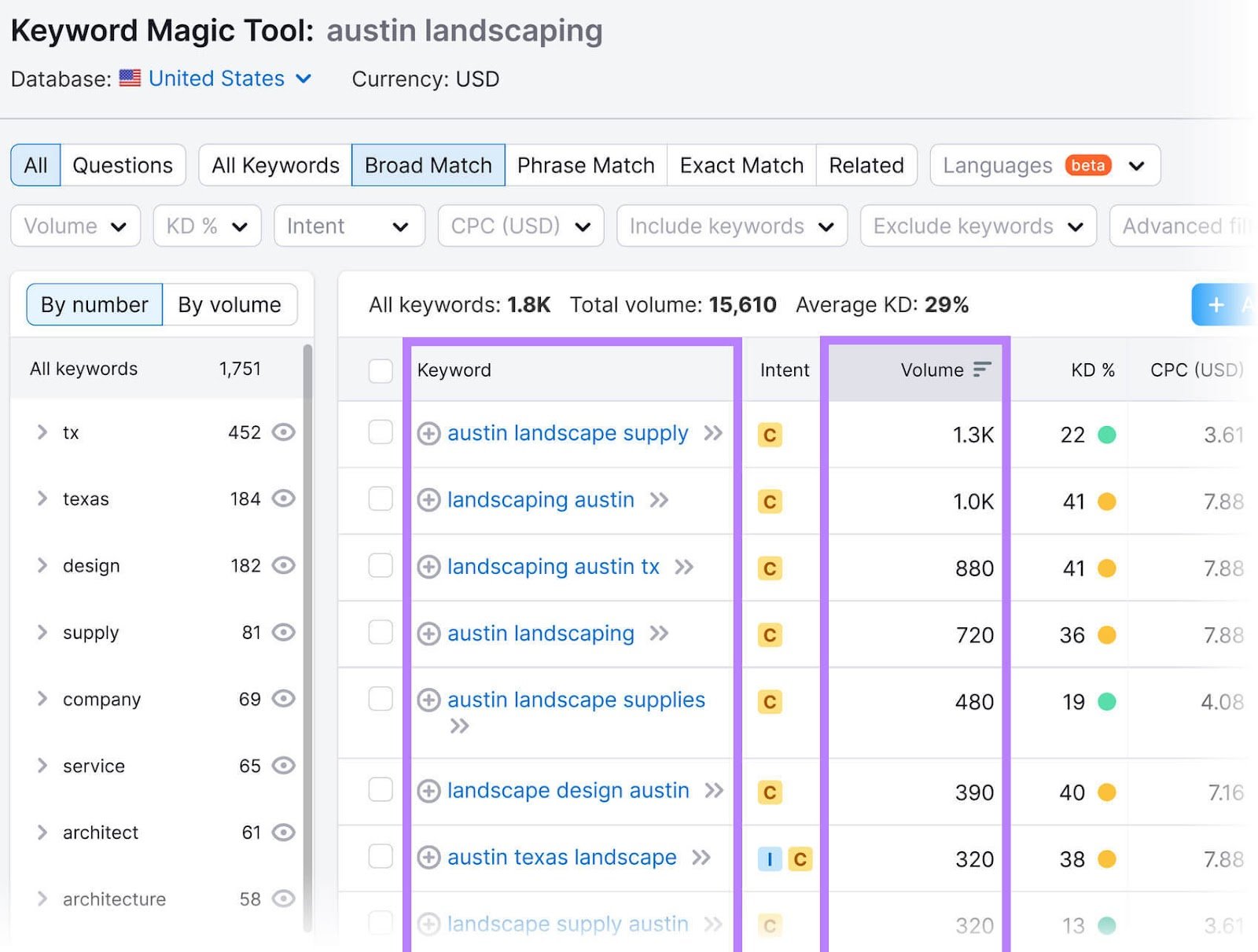Switch sidebar sorting to By volume
This screenshot has height=952, width=1258.
[230, 304]
